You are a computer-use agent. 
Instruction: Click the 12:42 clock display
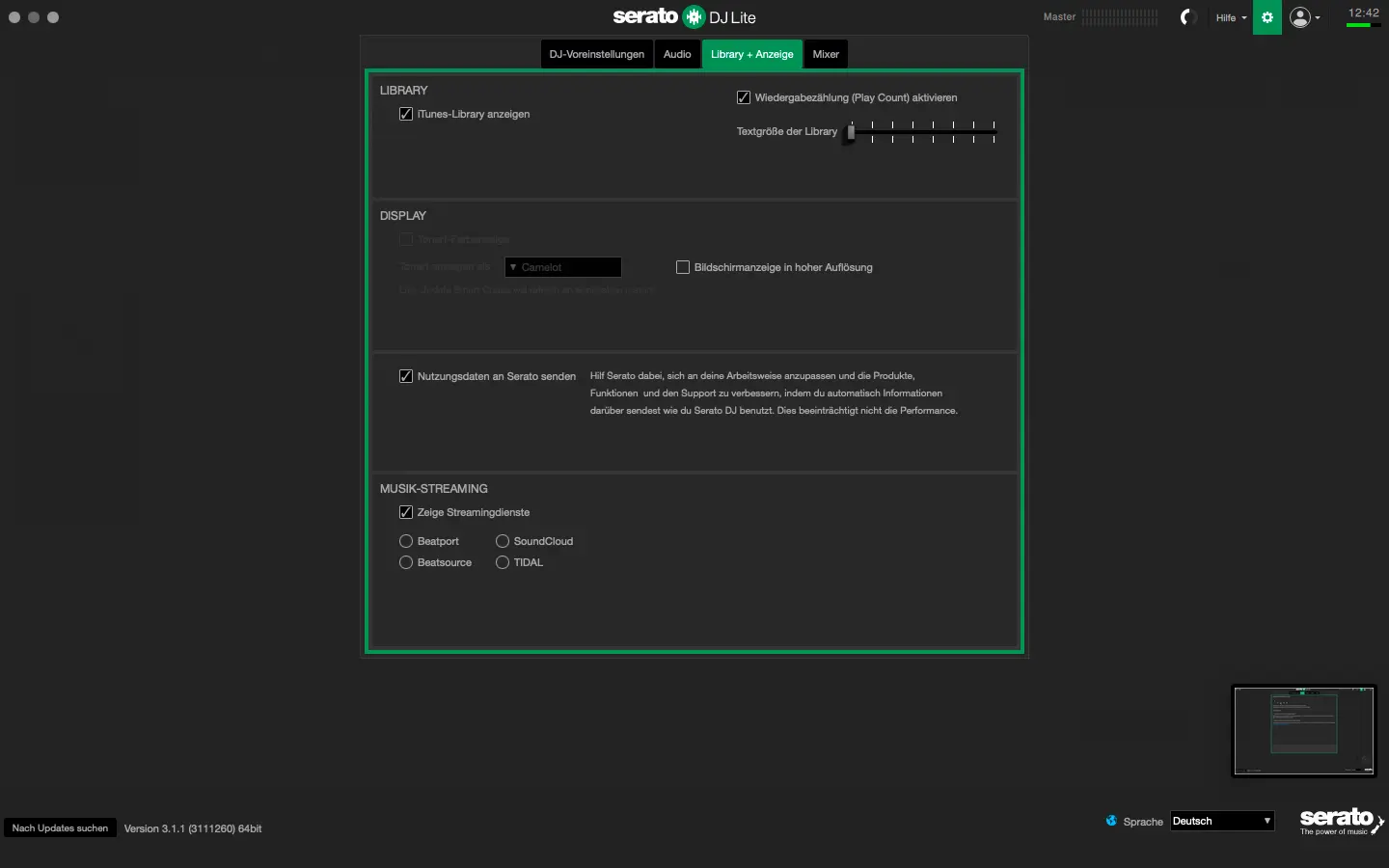point(1363,14)
